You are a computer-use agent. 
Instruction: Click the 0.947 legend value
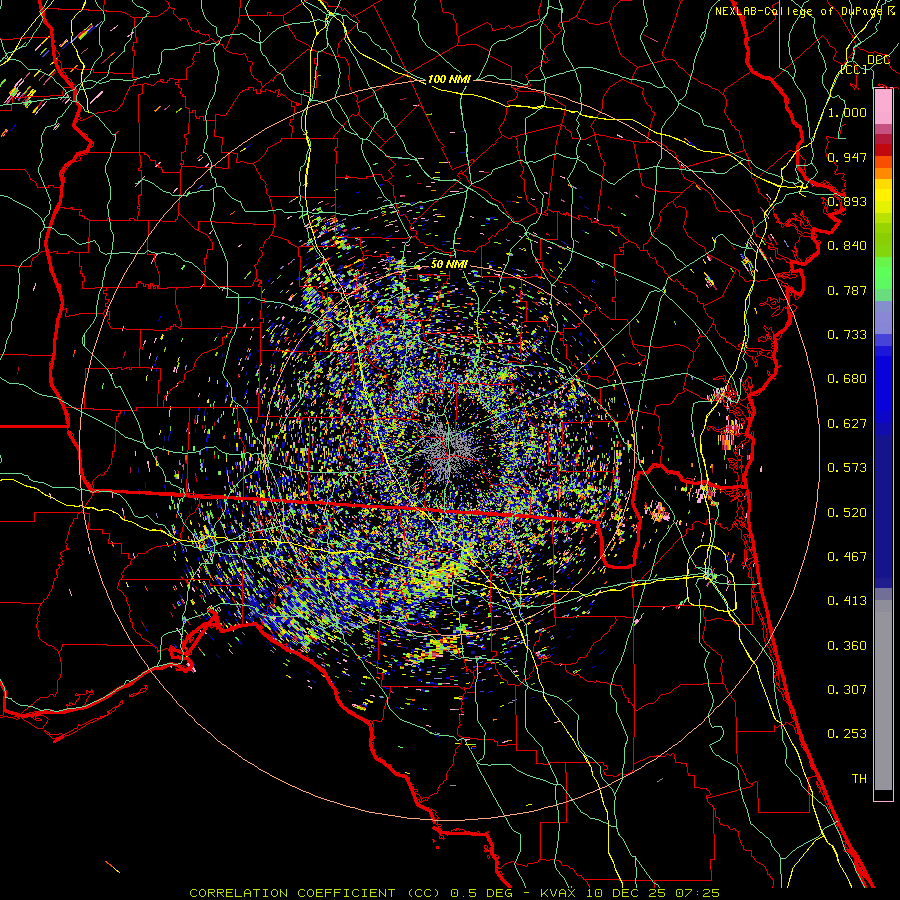tap(847, 157)
